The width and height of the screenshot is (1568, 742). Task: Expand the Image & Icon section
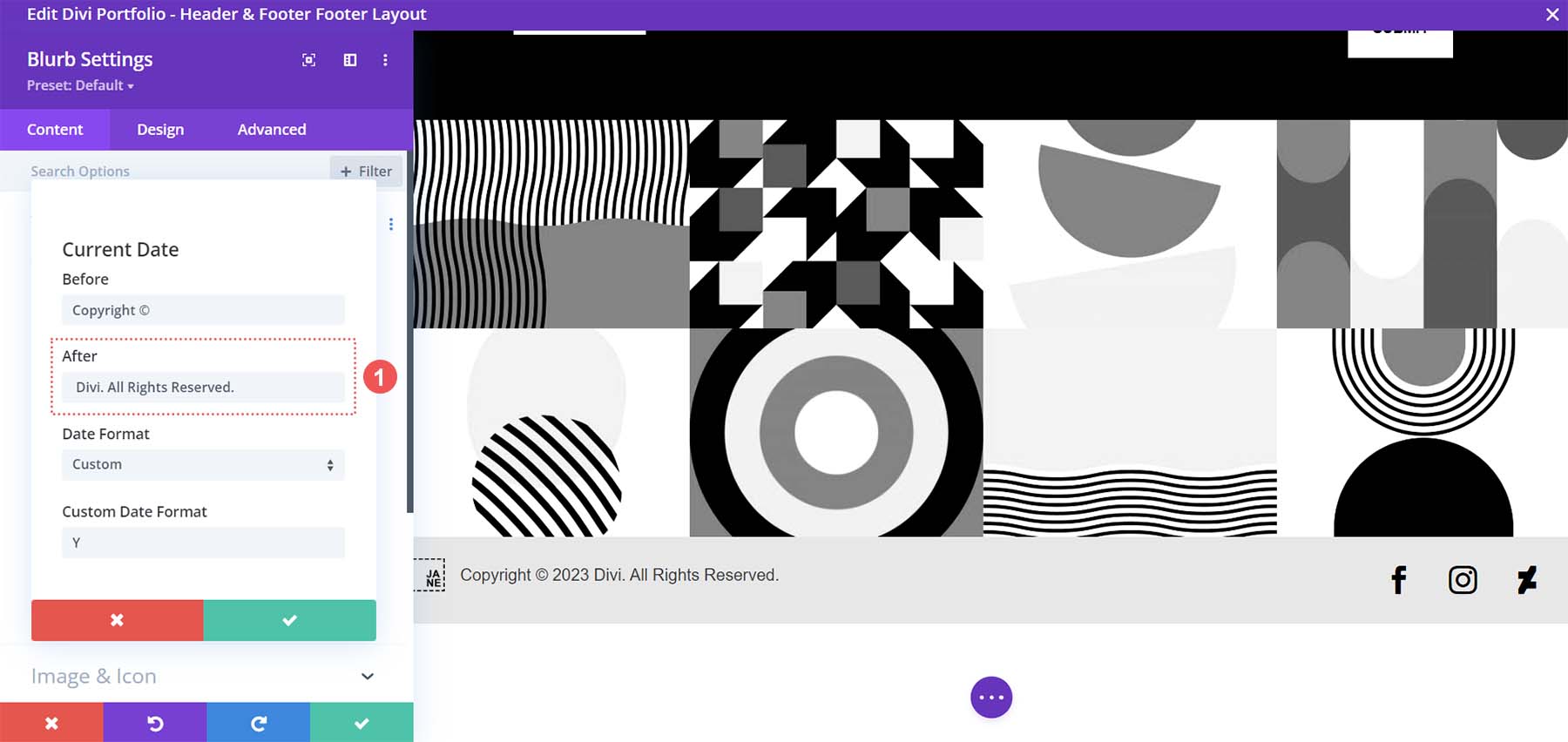[x=203, y=677]
